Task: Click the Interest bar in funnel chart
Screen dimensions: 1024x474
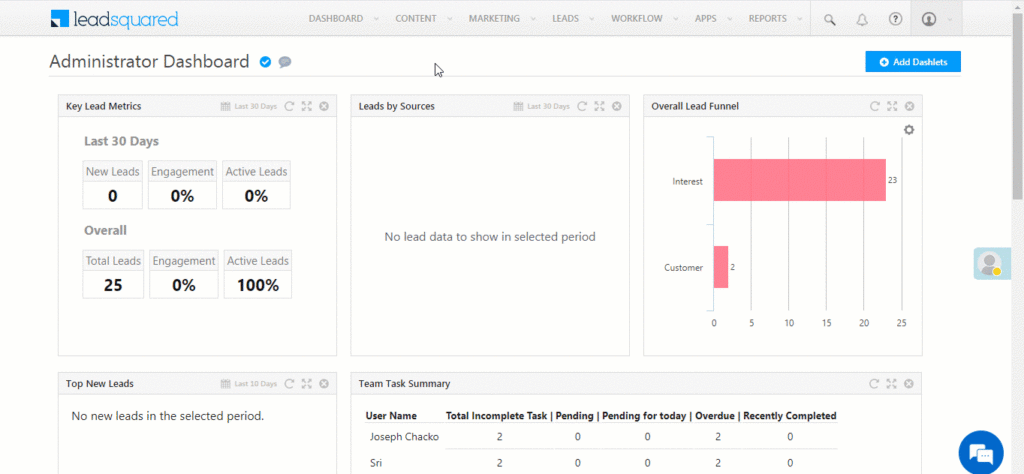Action: click(798, 181)
